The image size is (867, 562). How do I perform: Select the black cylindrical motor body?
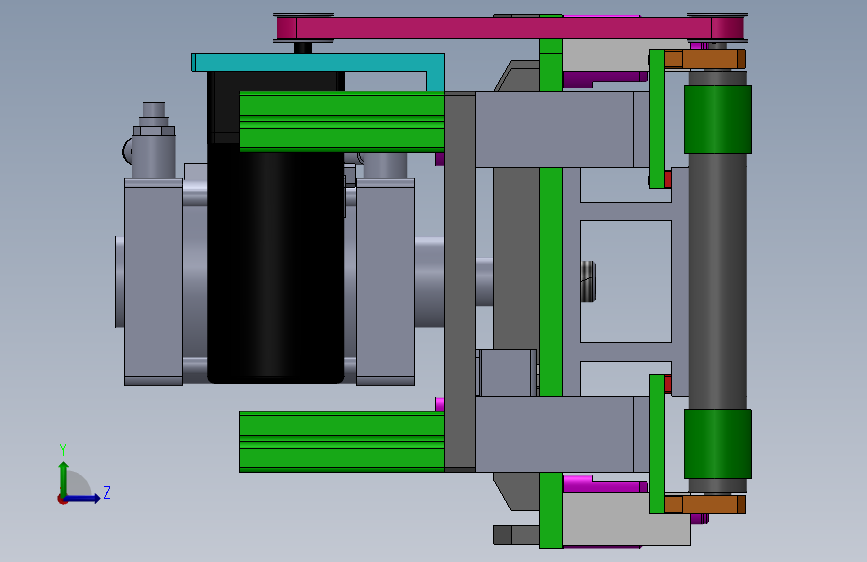coord(275,263)
